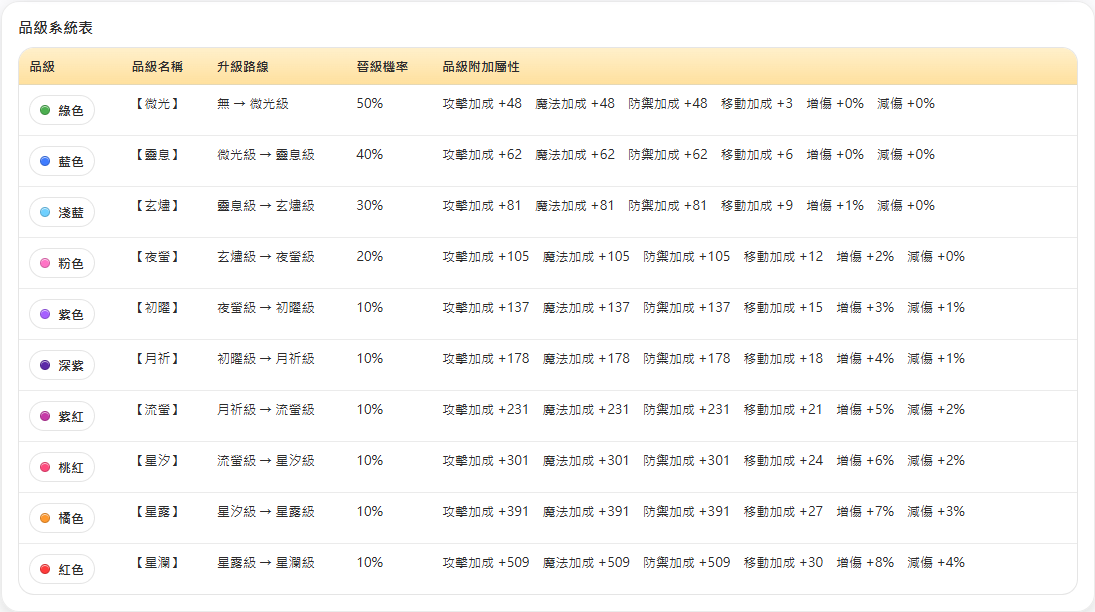Click the blue 藍色 grade badge
Viewport: 1095px width, 612px height.
(62, 161)
